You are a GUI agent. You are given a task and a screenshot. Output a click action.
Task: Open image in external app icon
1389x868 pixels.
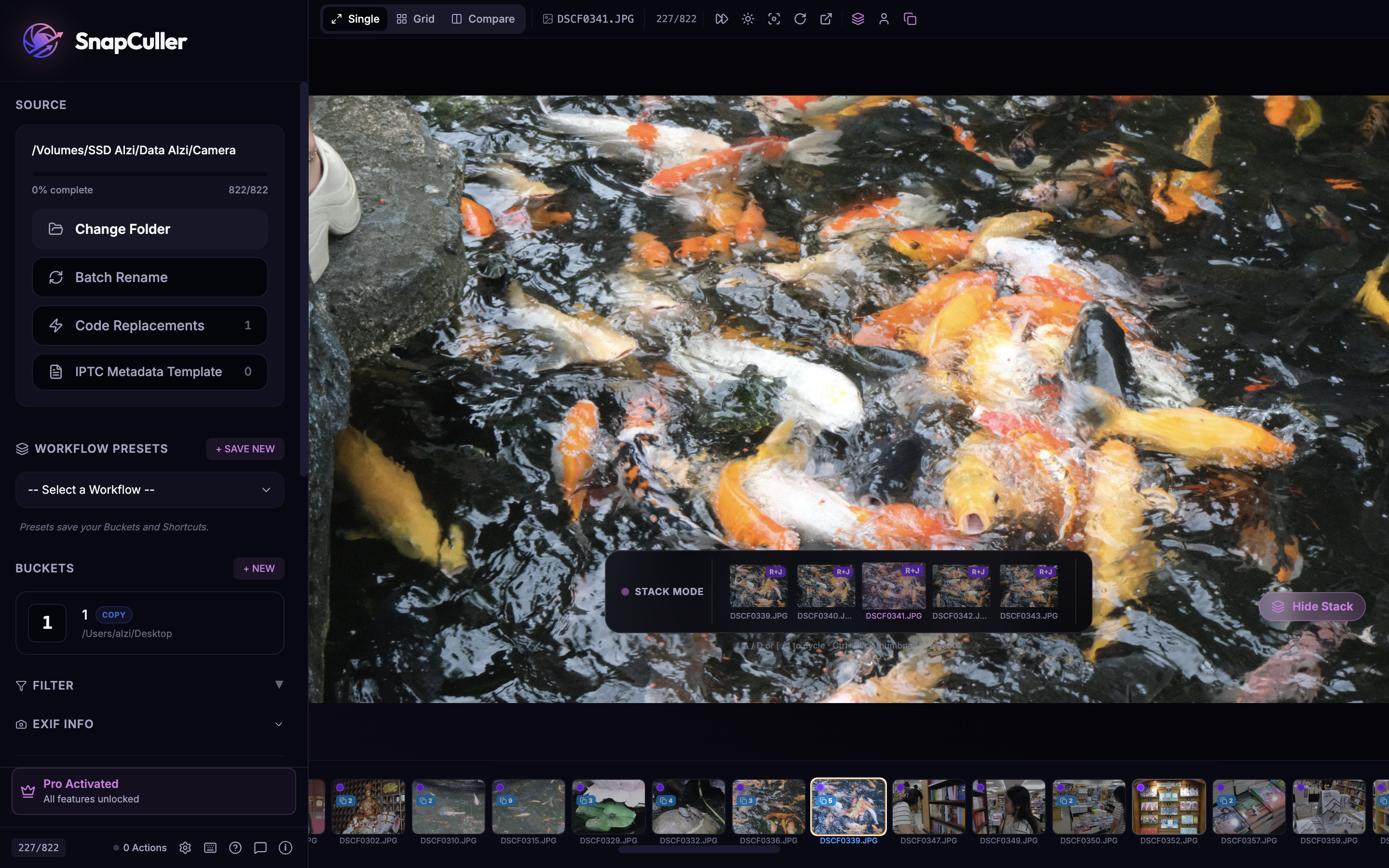click(826, 19)
